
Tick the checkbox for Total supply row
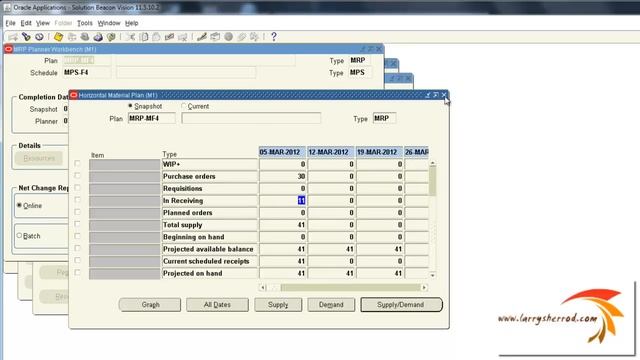point(77,224)
